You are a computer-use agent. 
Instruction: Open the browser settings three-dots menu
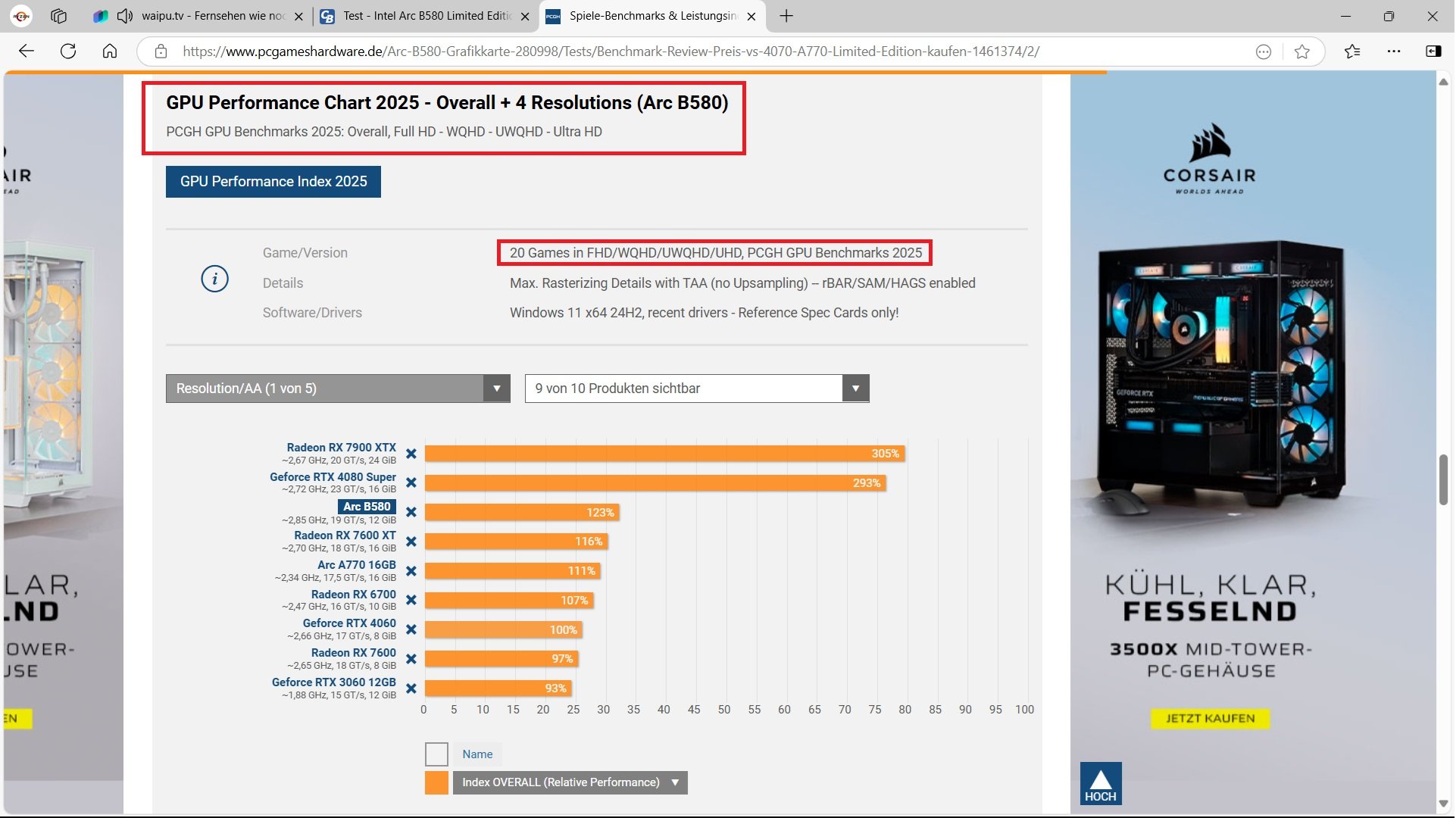1395,52
